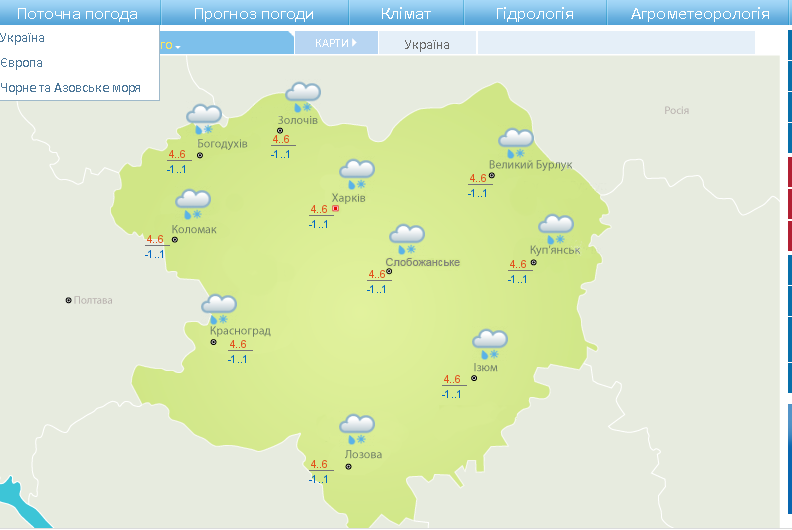The width and height of the screenshot is (792, 530).
Task: Click Харків day temperature 4..6
Action: point(319,209)
